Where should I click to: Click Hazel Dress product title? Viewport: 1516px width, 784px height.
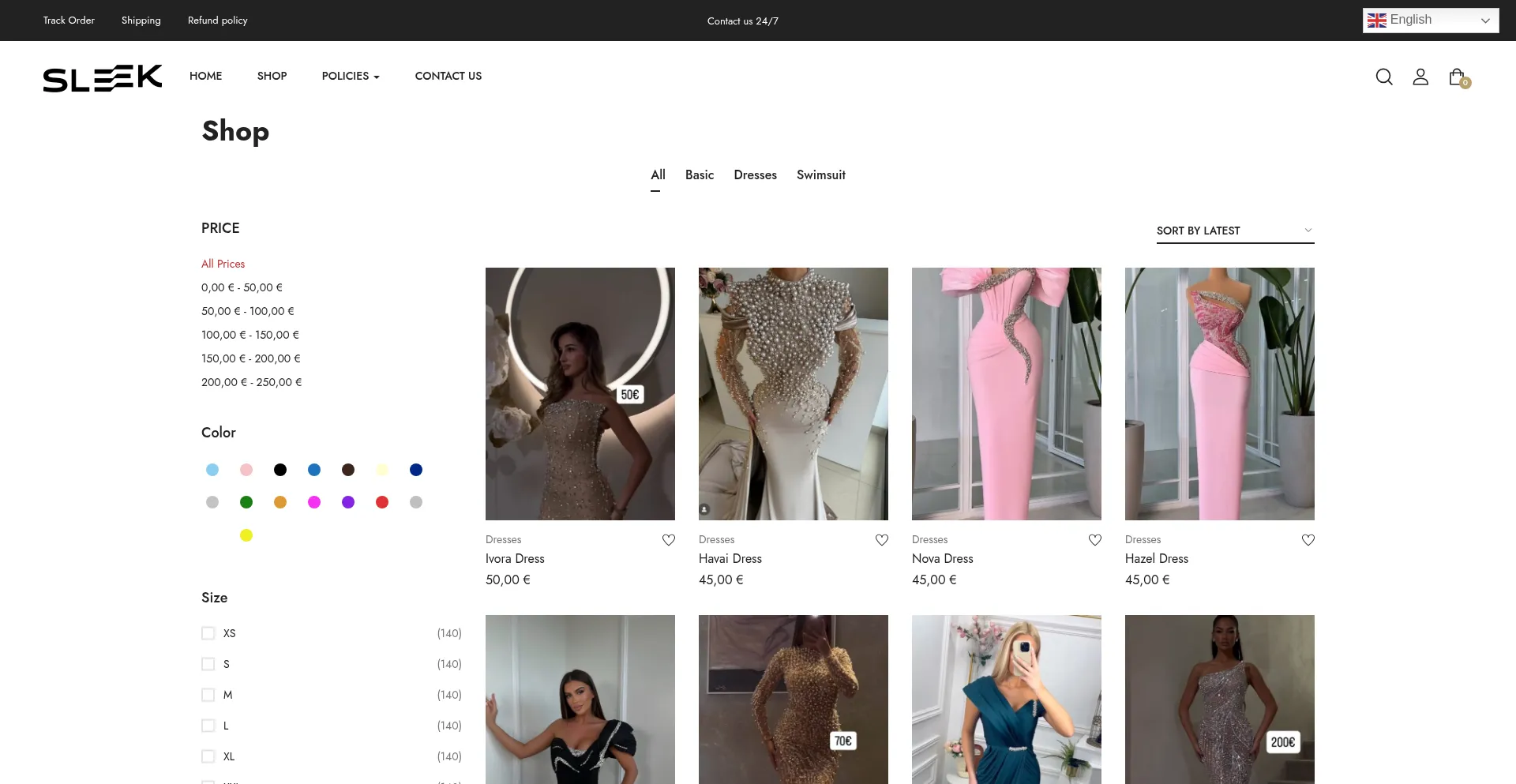tap(1157, 559)
